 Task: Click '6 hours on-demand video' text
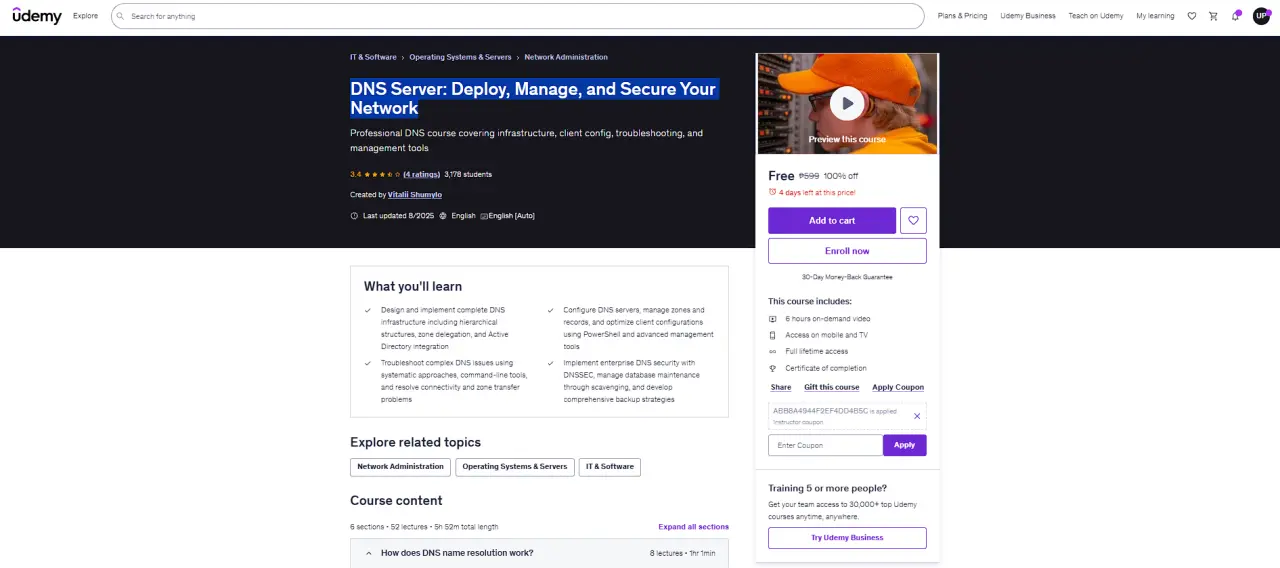pyautogui.click(x=828, y=318)
